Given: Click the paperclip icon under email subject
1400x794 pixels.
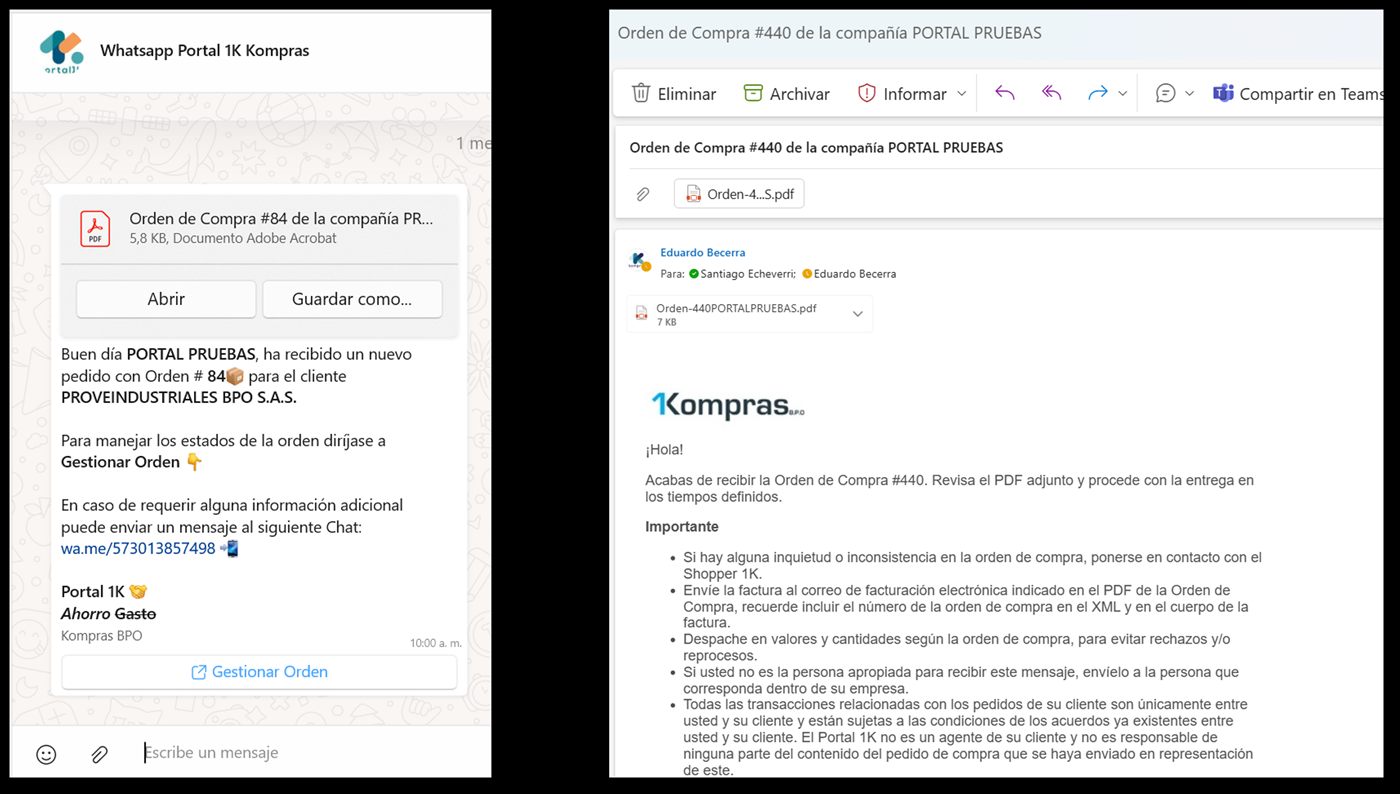Looking at the screenshot, I should tap(643, 194).
